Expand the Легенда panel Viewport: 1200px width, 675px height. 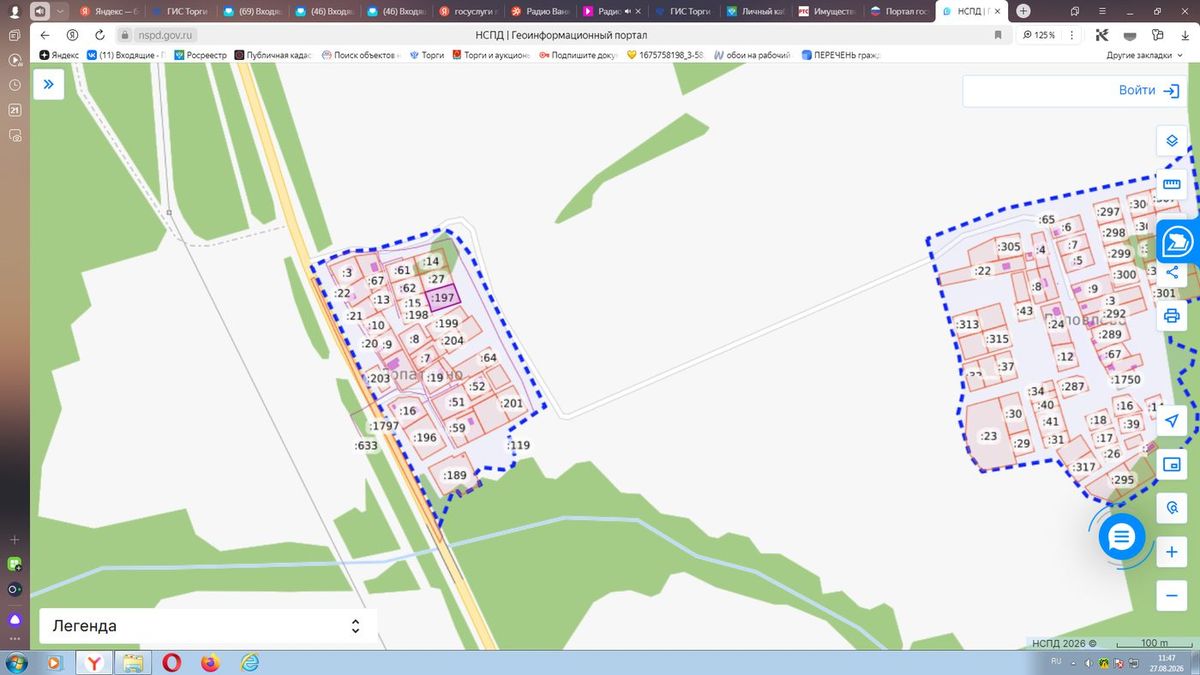click(x=209, y=626)
